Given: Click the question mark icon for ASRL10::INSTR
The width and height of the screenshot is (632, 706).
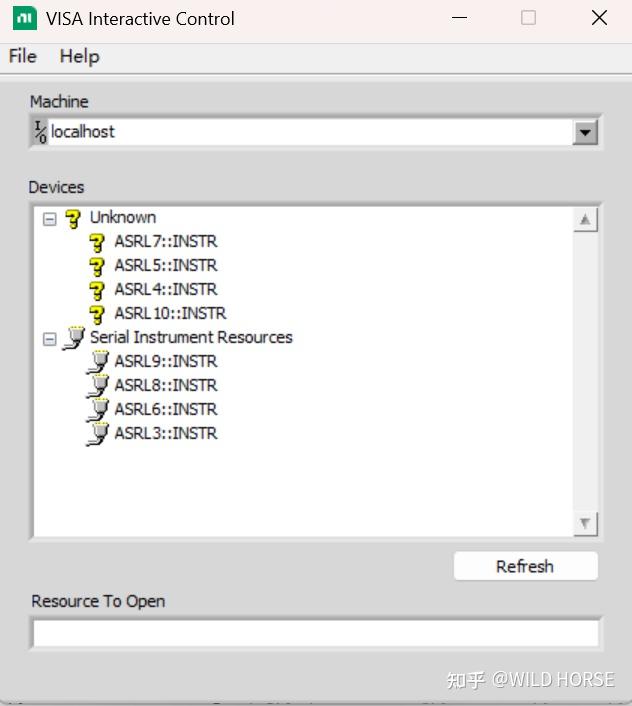Looking at the screenshot, I should (x=97, y=314).
